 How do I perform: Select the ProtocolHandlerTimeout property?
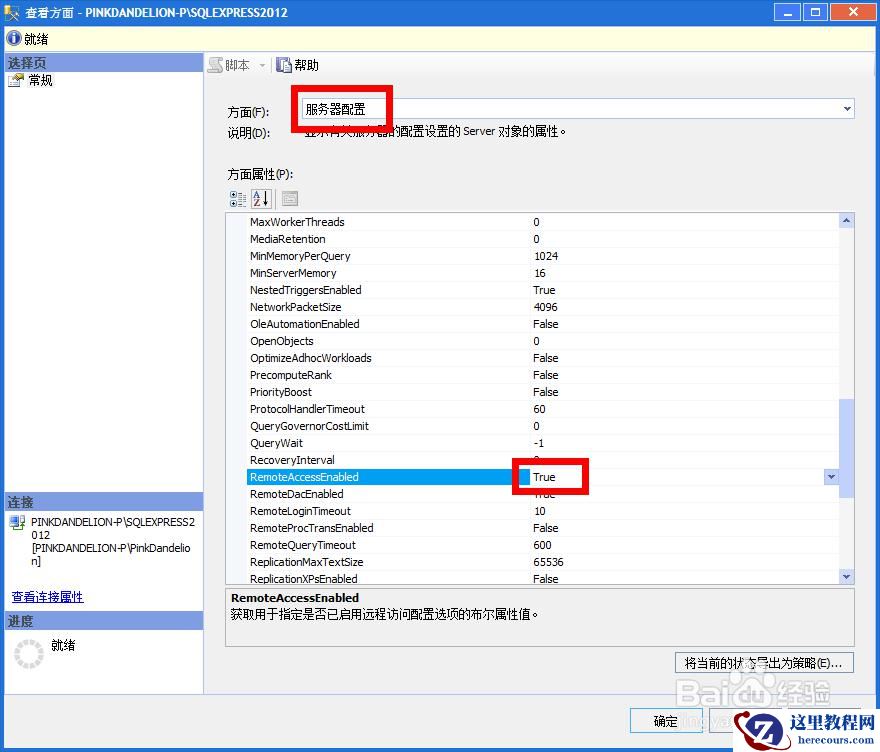307,409
